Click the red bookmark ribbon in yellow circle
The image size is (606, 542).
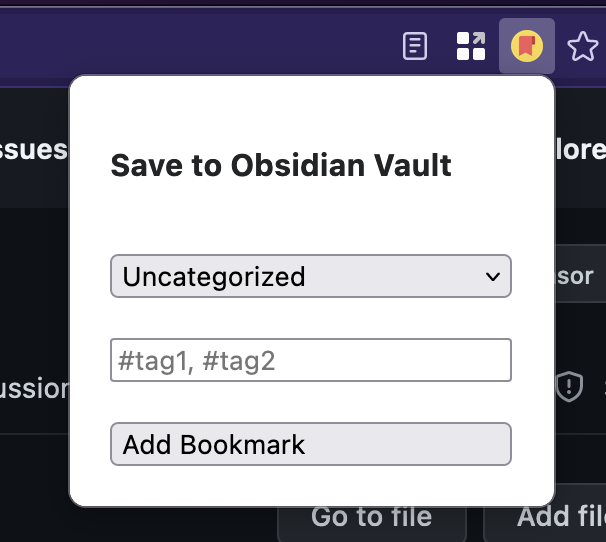pyautogui.click(x=527, y=46)
